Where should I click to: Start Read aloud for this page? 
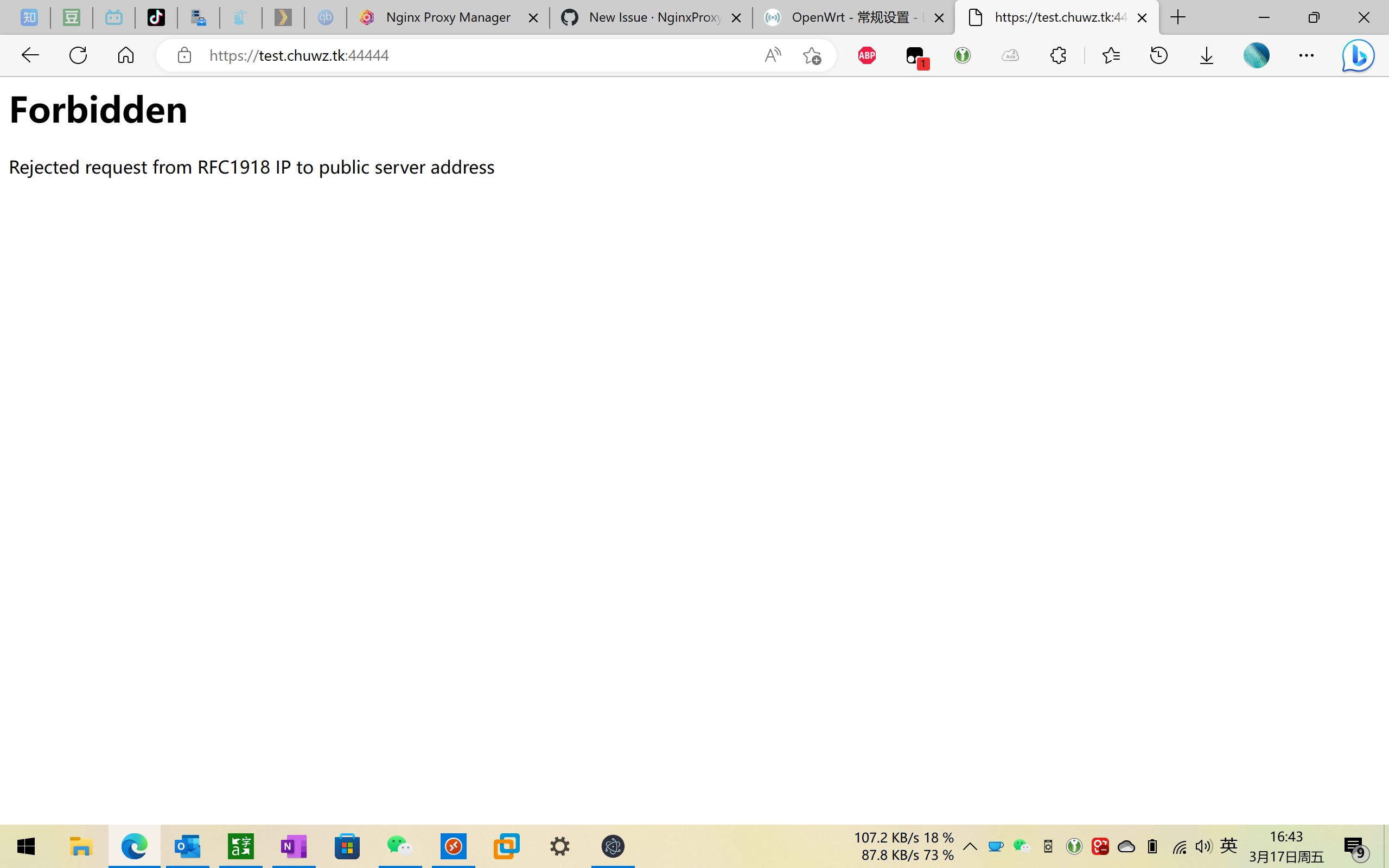point(772,55)
